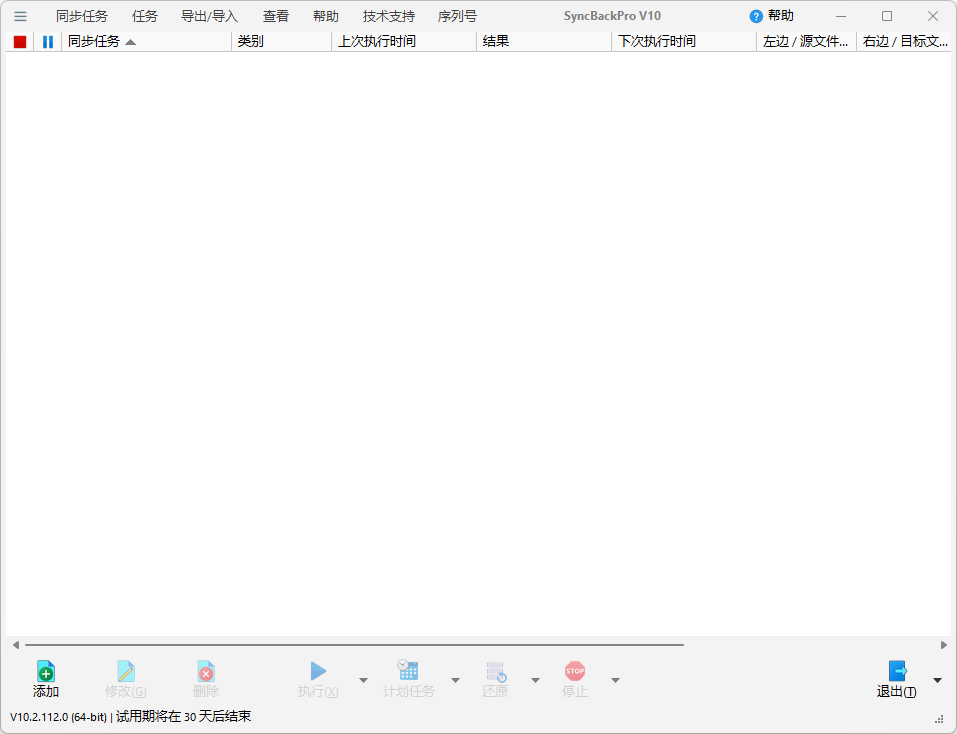Minimize the SyncBackPro window
The height and width of the screenshot is (734, 957).
tap(841, 16)
